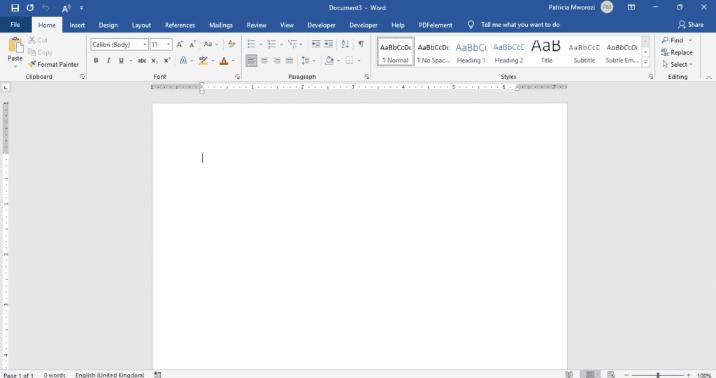
Task: Open the Font dialog launcher
Action: coord(237,77)
